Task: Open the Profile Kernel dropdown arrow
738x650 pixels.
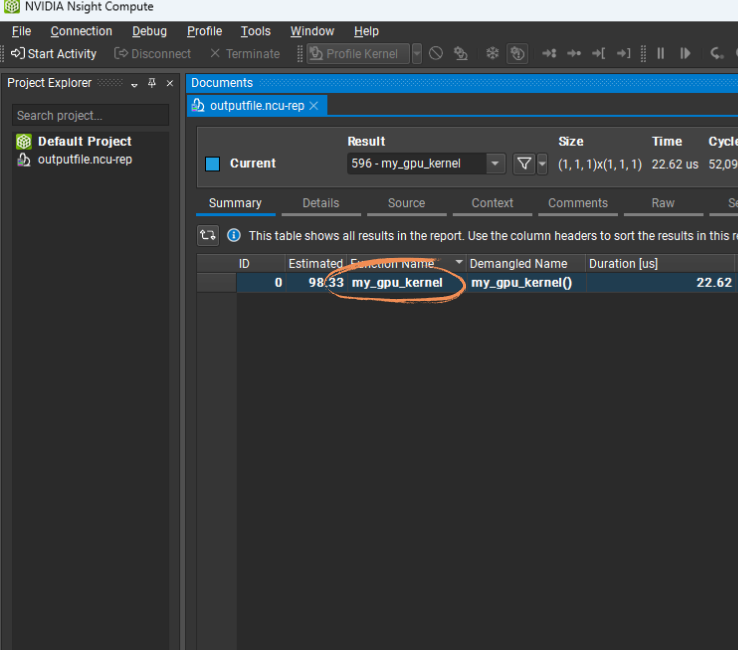Action: point(417,54)
